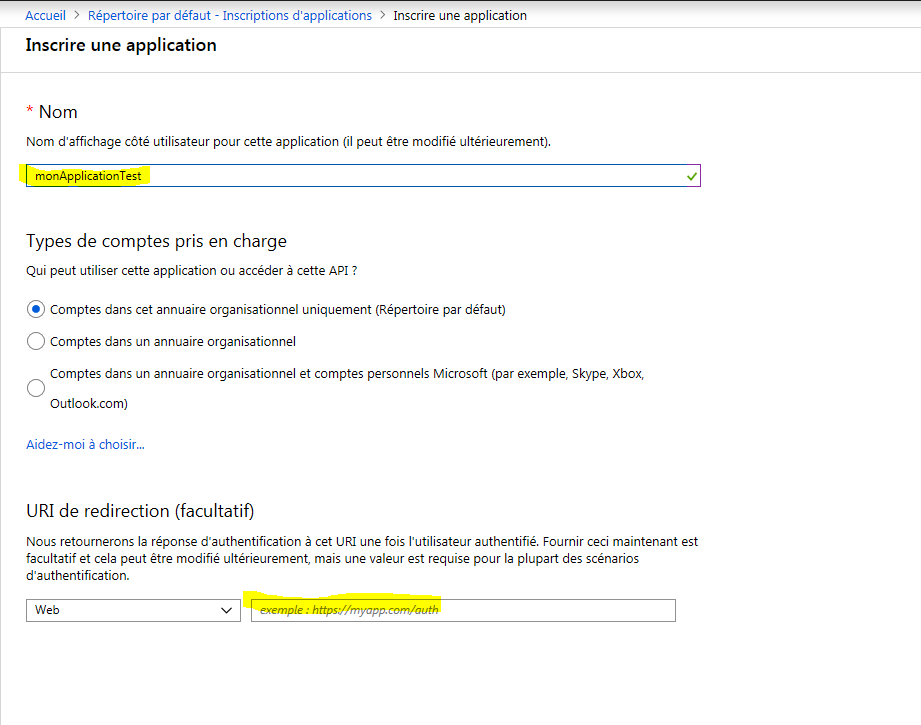The image size is (921, 725).
Task: Open 'Répertoire par défaut - Inscriptions d'applications' breadcrumb
Action: pyautogui.click(x=230, y=15)
